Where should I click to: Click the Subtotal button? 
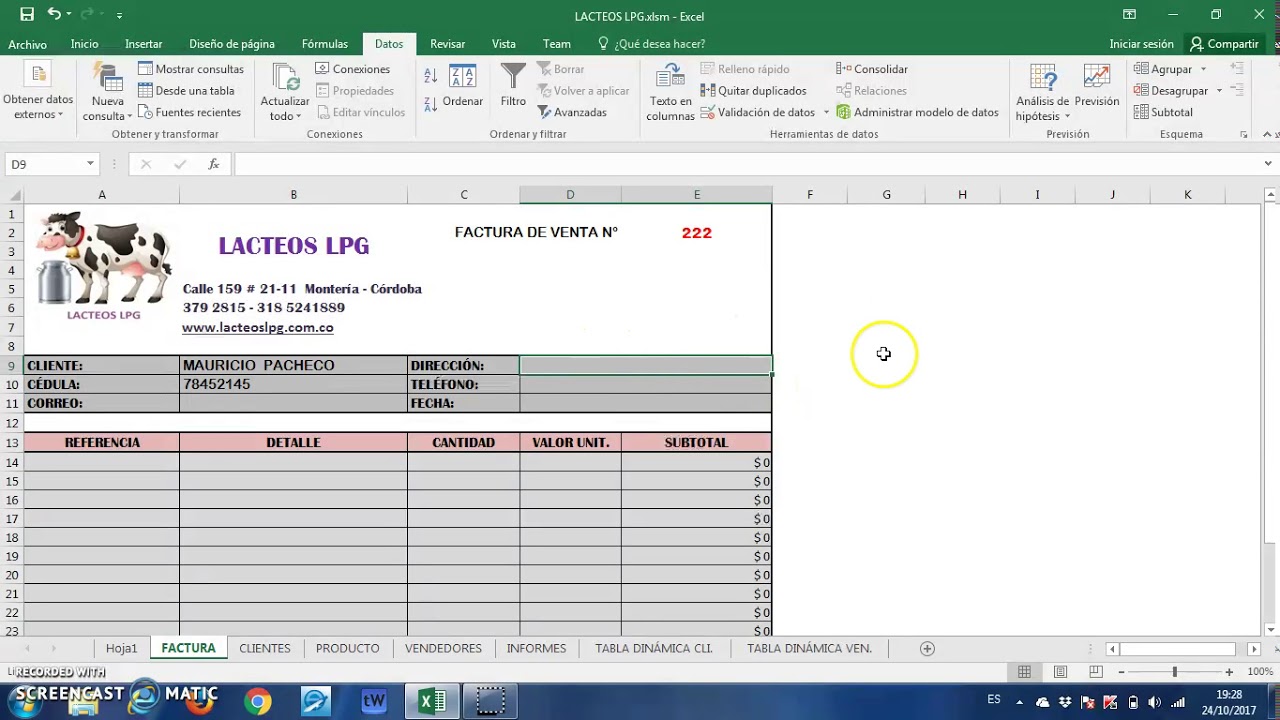point(1163,112)
